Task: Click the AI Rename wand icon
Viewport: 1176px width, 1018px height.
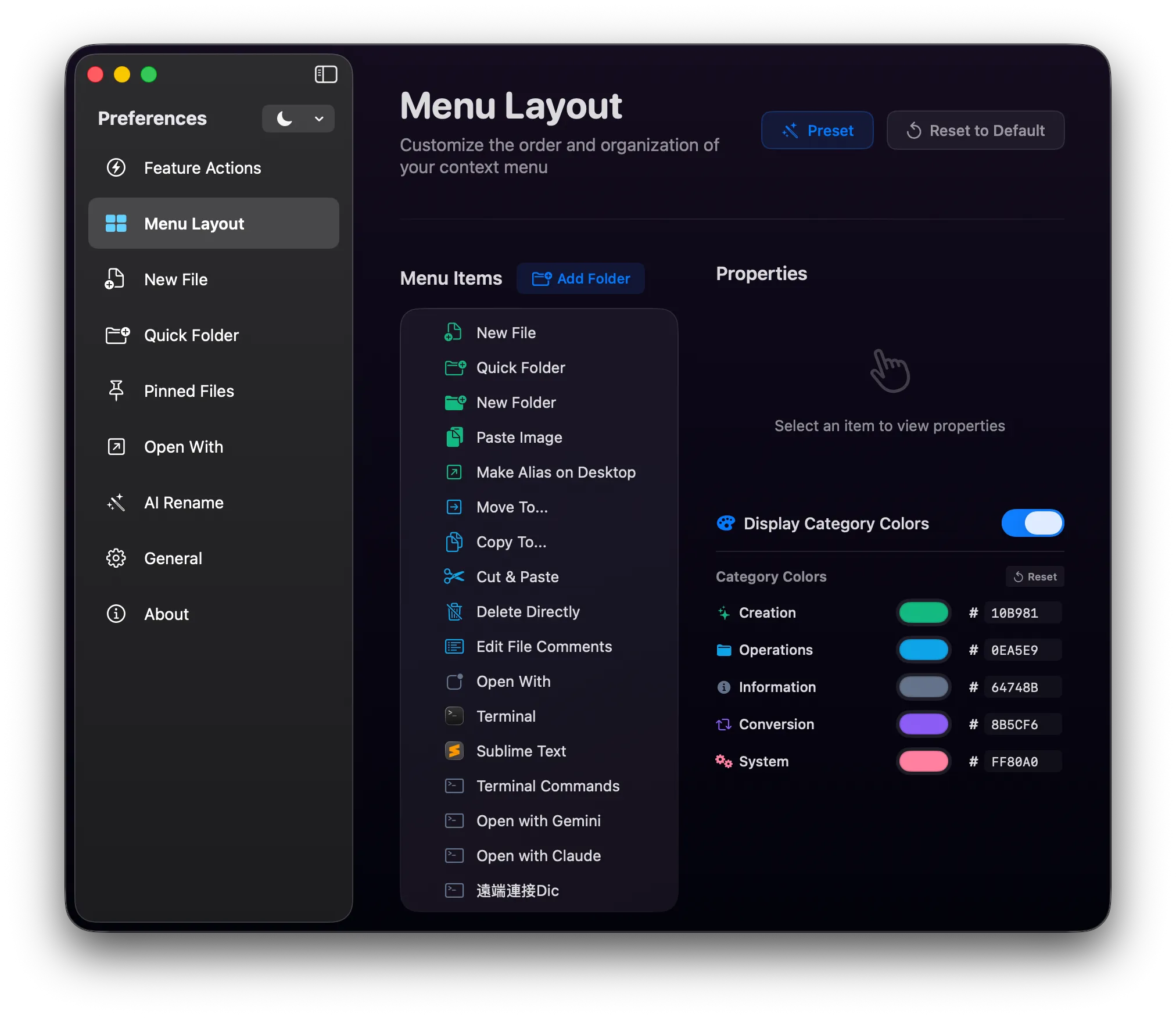Action: point(116,503)
